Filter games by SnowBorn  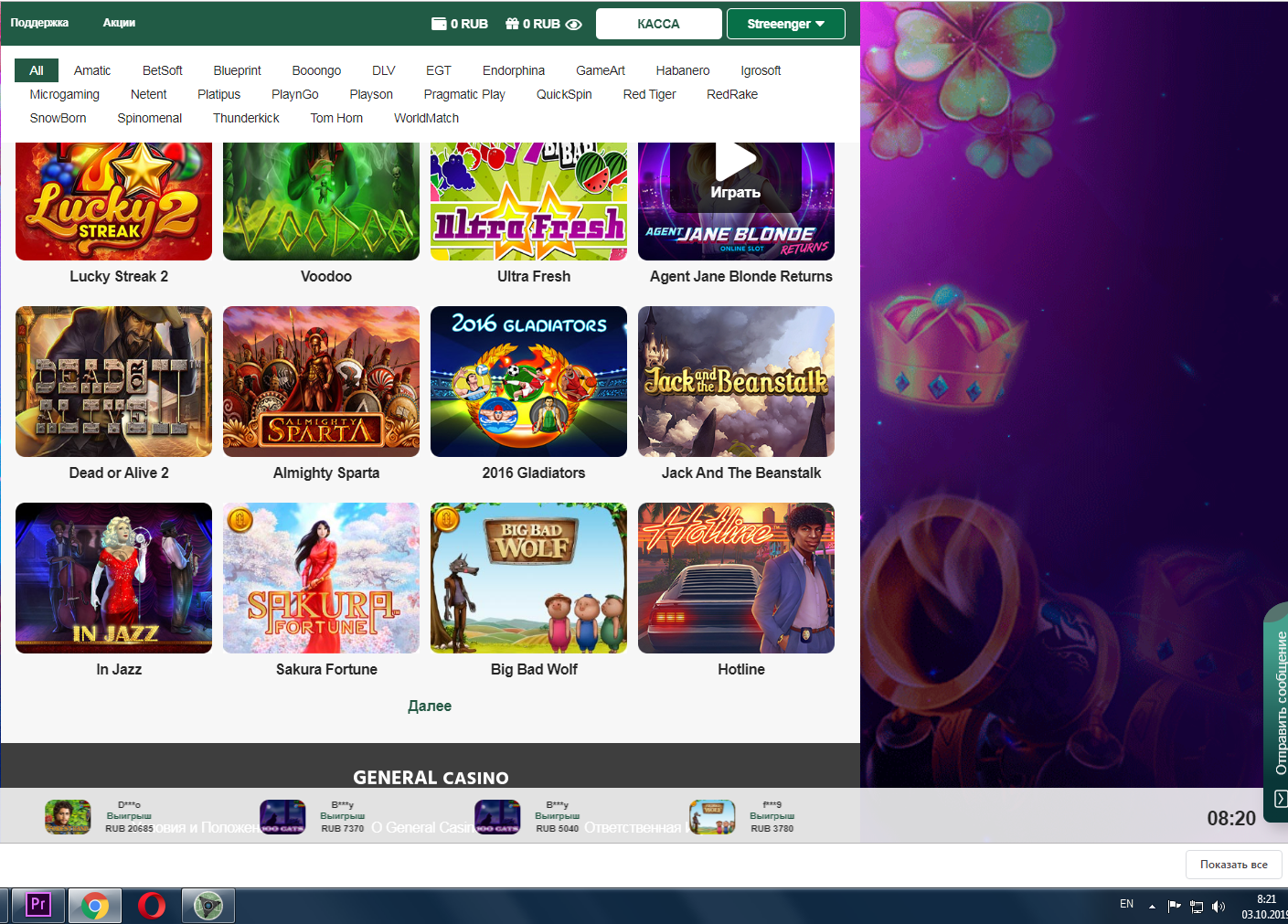pyautogui.click(x=59, y=118)
